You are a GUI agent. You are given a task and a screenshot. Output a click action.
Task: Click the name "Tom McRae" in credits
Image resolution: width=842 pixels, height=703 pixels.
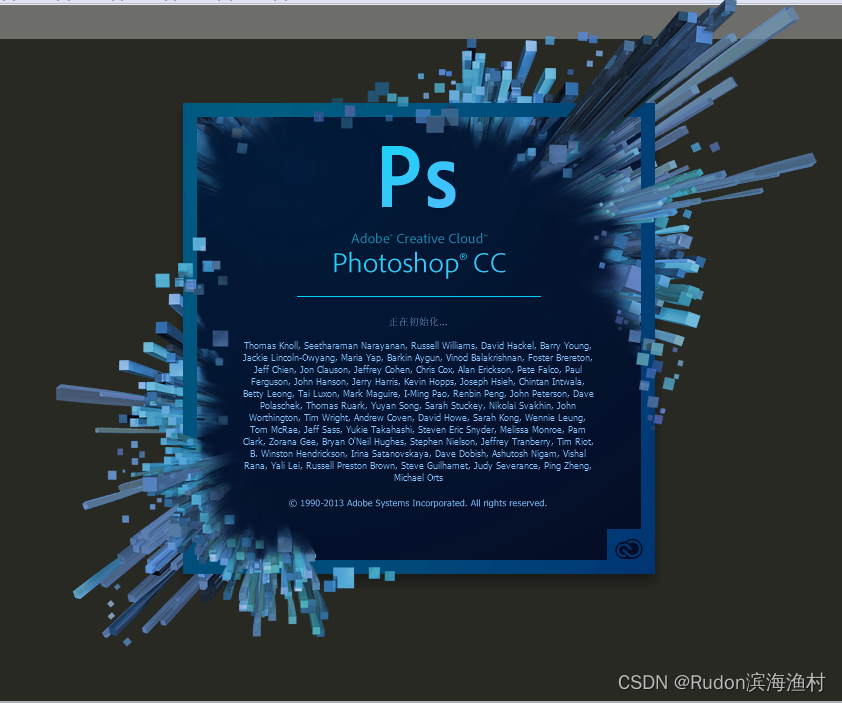[274, 430]
